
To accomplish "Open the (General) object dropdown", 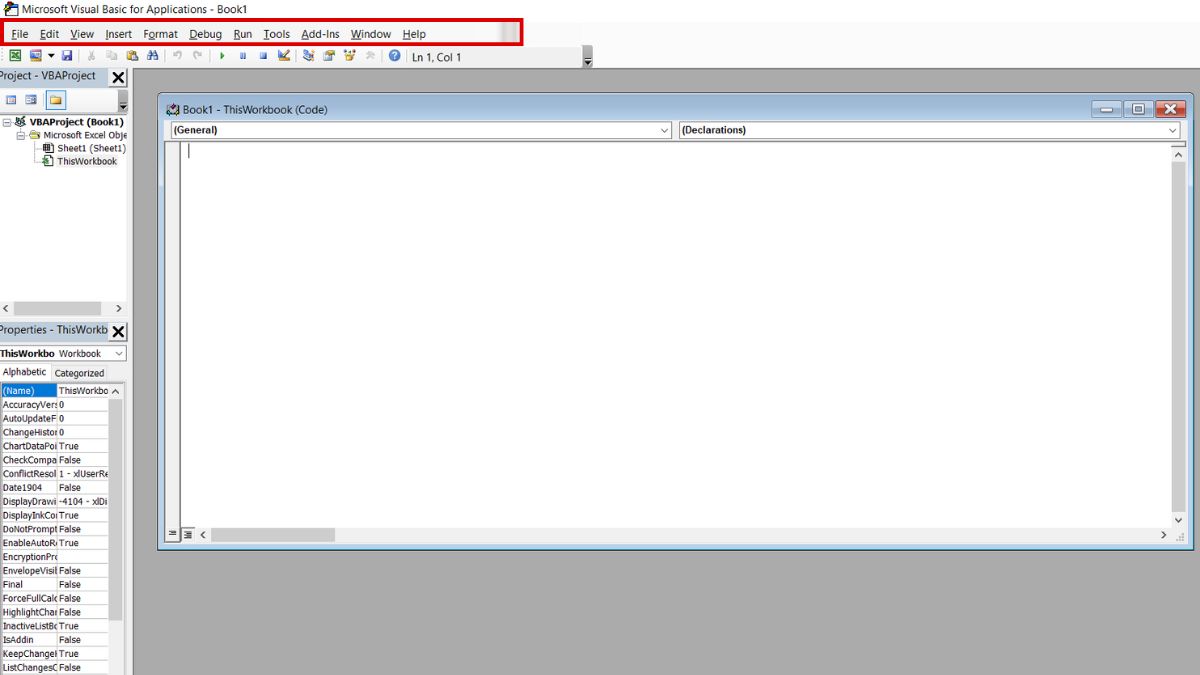I will (x=420, y=130).
